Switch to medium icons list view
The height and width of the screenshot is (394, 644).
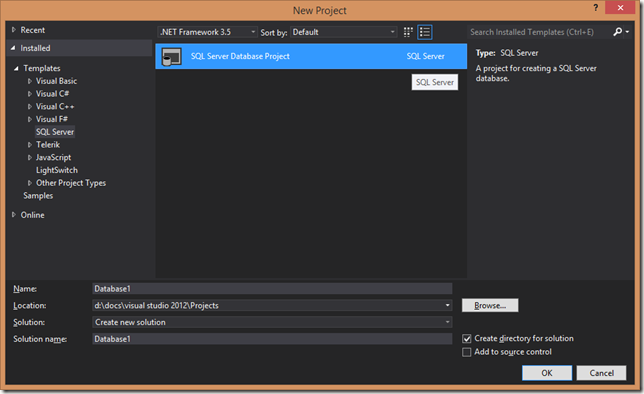(x=425, y=32)
